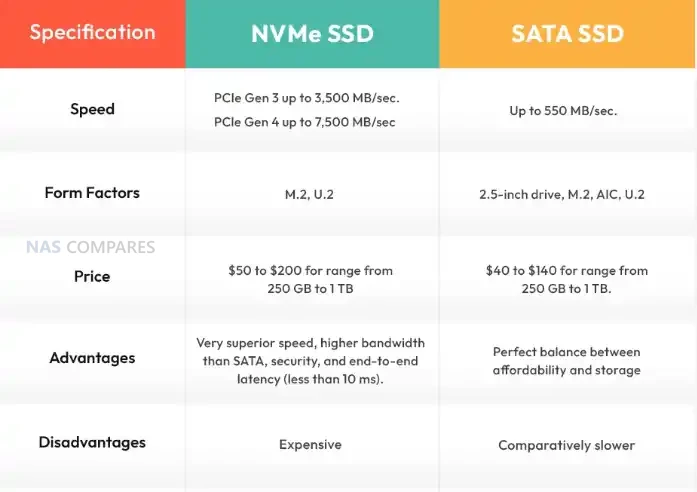Select the 'Expensive' disadvantage cell

click(310, 444)
